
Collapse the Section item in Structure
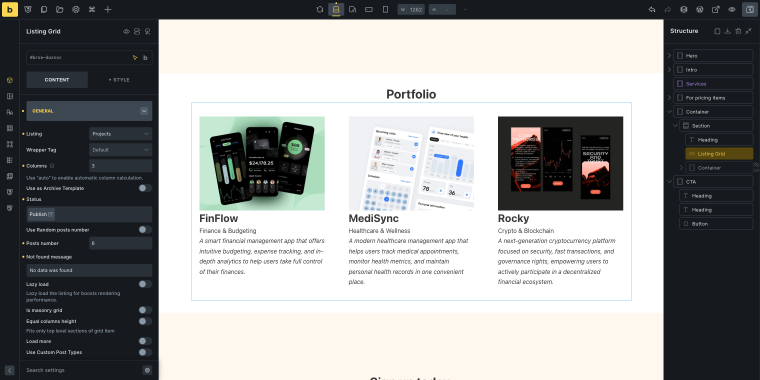click(675, 126)
